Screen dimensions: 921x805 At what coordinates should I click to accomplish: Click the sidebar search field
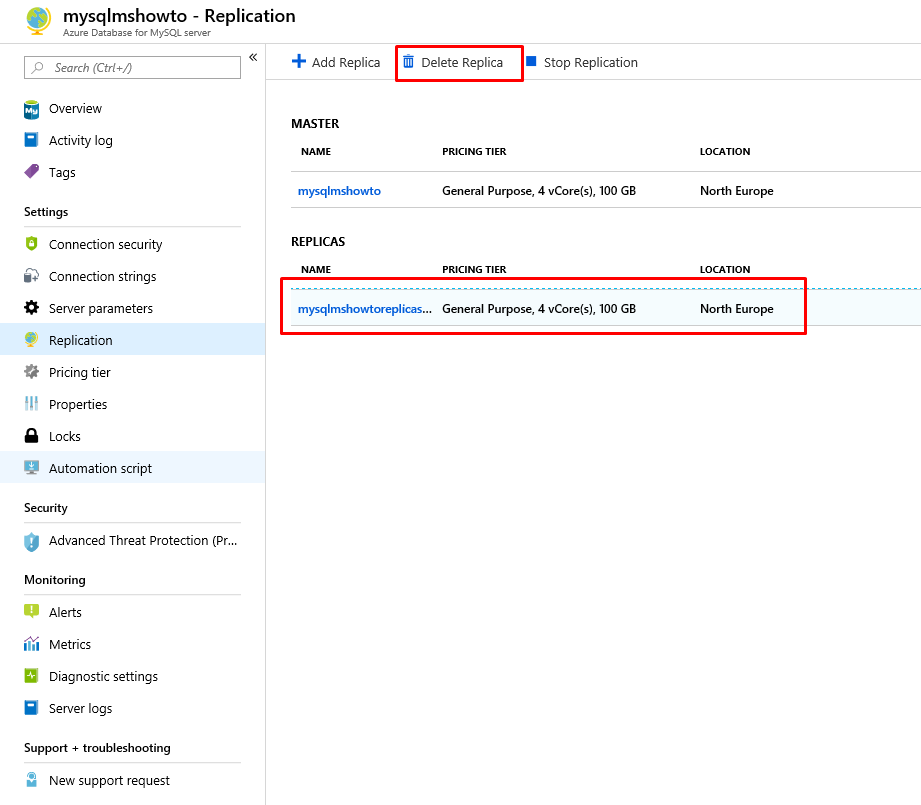(132, 68)
